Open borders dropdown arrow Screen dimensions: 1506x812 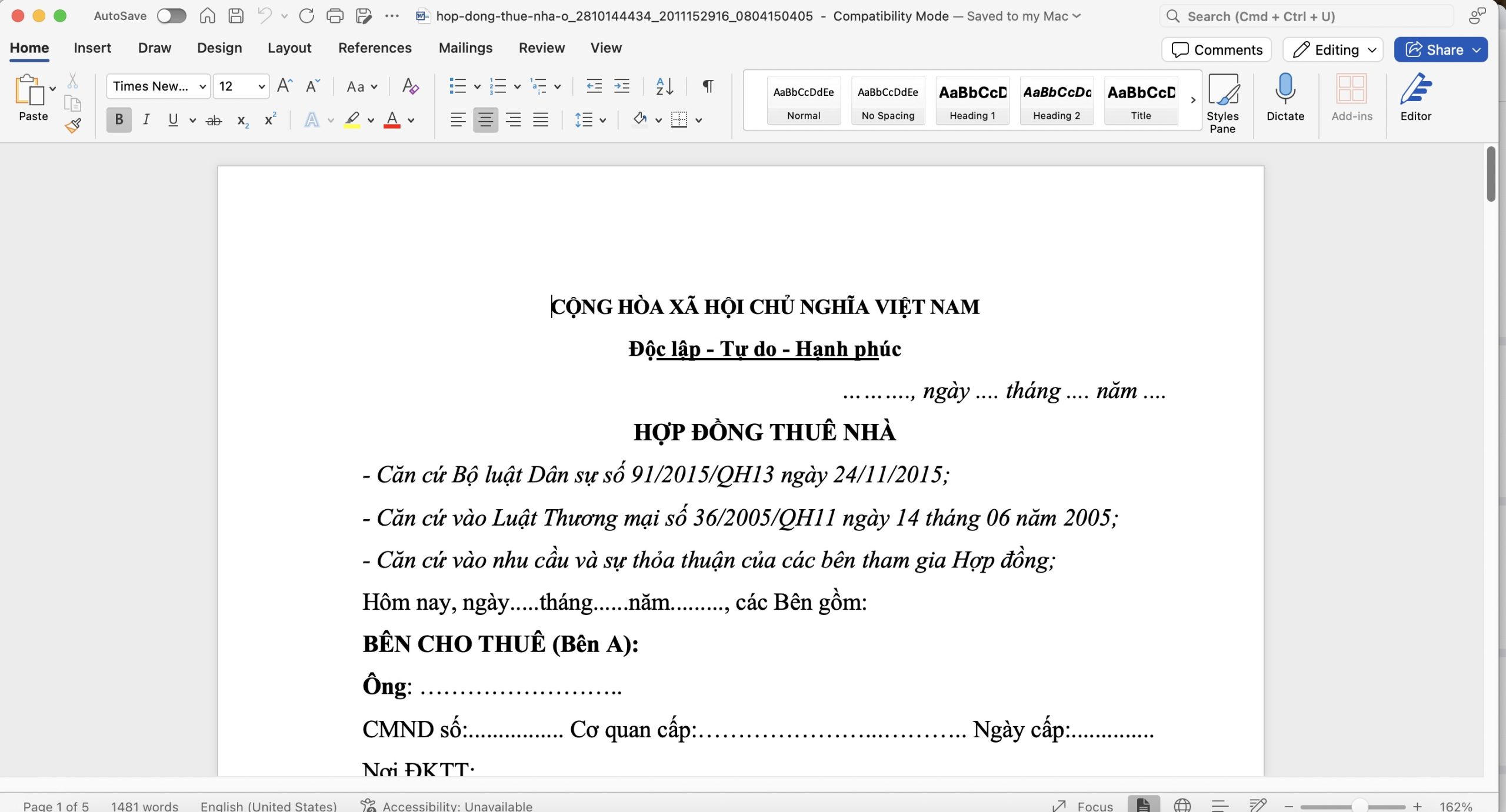[699, 121]
